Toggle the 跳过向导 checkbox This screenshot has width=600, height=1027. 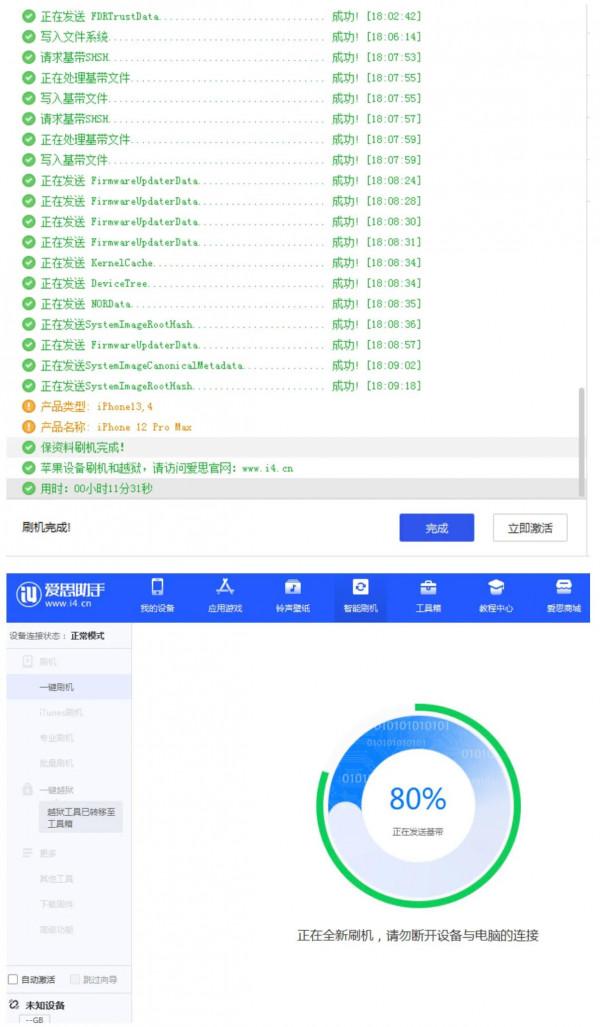point(75,979)
